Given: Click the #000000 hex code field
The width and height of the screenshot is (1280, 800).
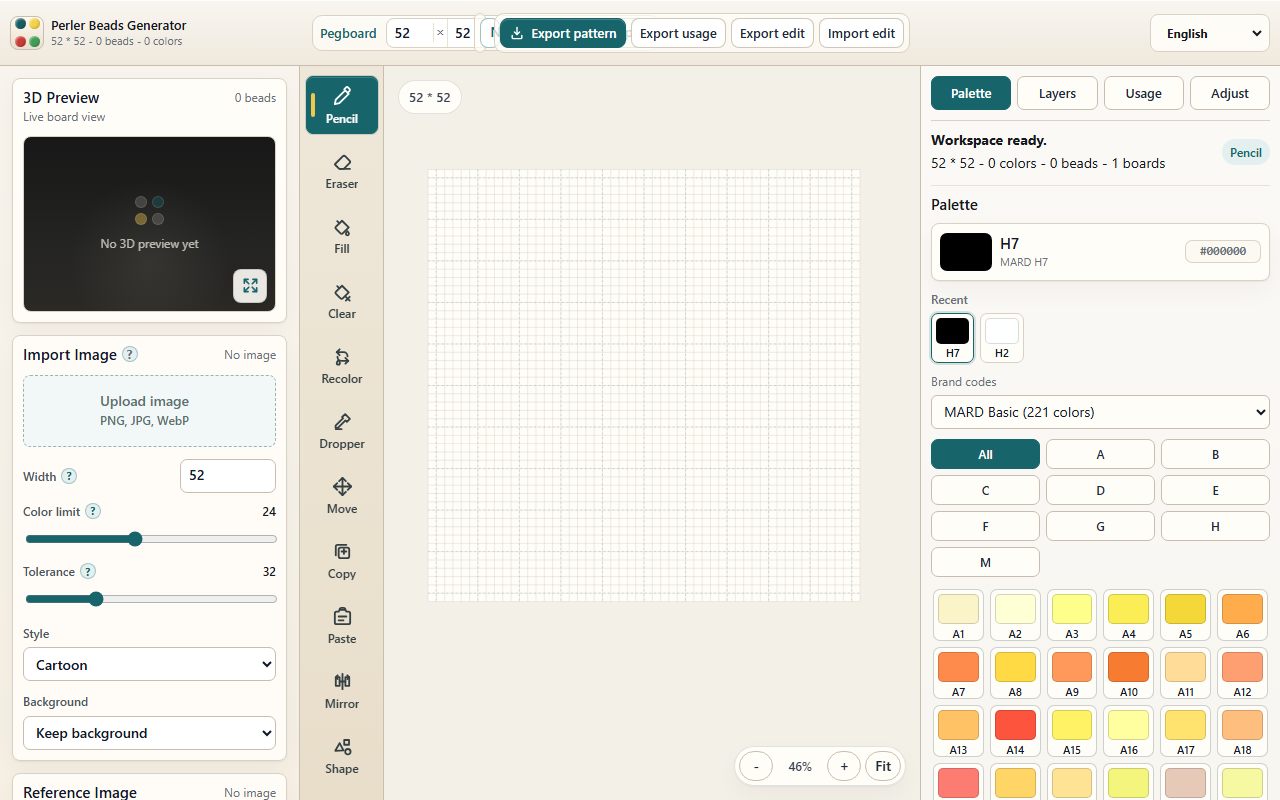Looking at the screenshot, I should [x=1223, y=252].
